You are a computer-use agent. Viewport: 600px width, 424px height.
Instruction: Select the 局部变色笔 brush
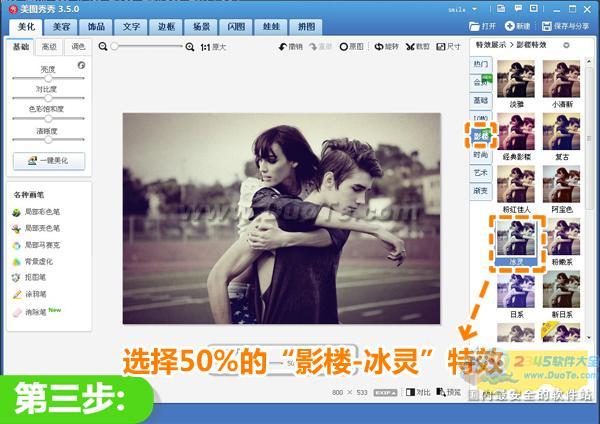[36, 228]
